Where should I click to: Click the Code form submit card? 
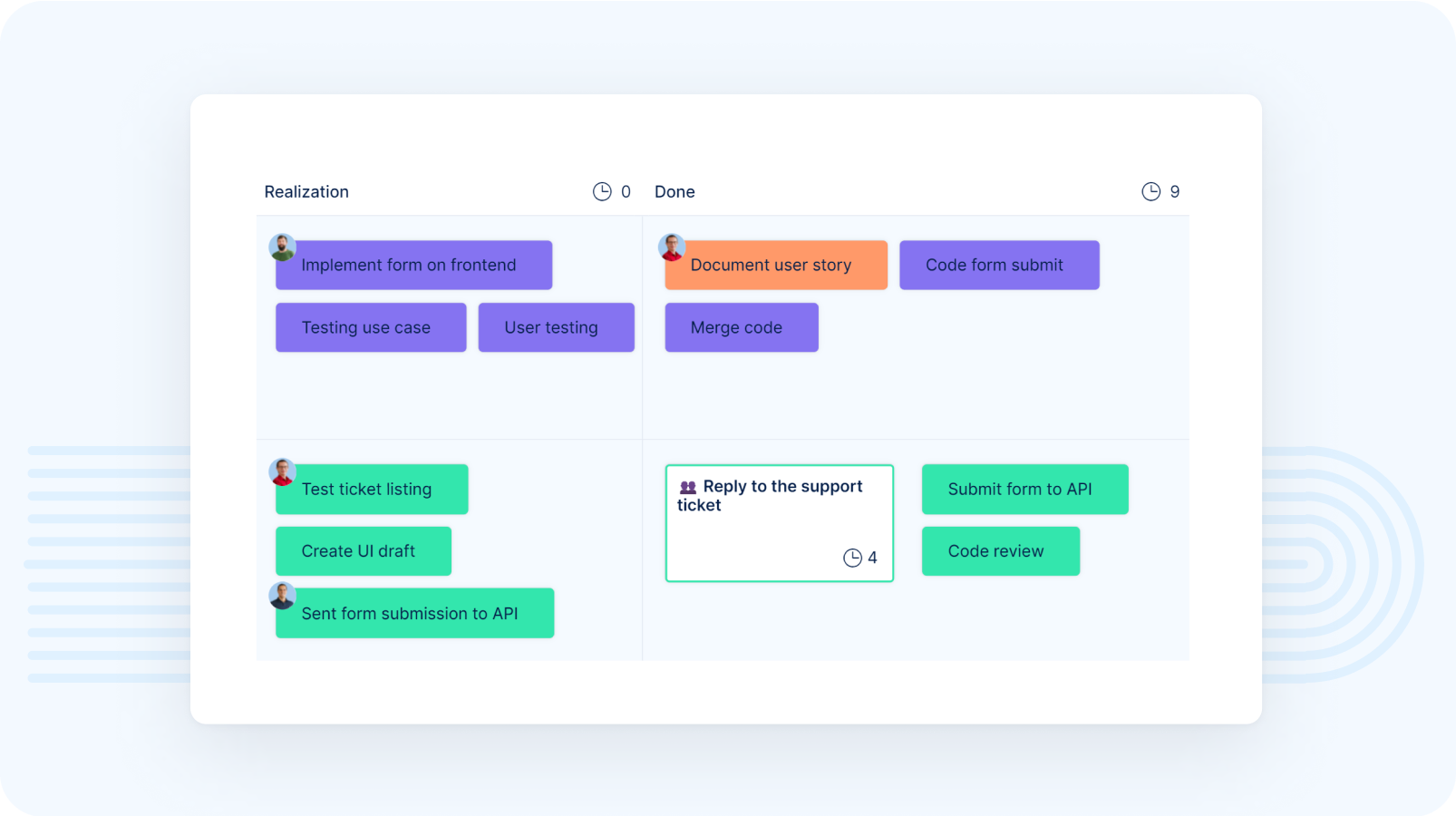pos(999,266)
